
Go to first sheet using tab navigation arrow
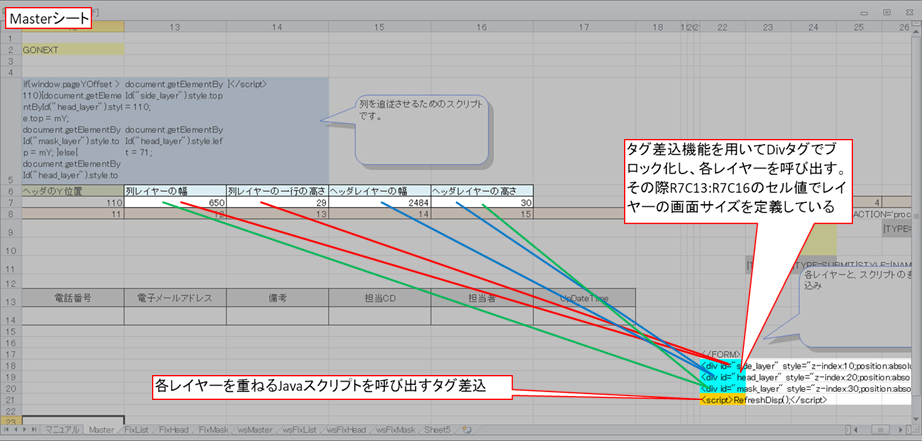click(x=6, y=430)
